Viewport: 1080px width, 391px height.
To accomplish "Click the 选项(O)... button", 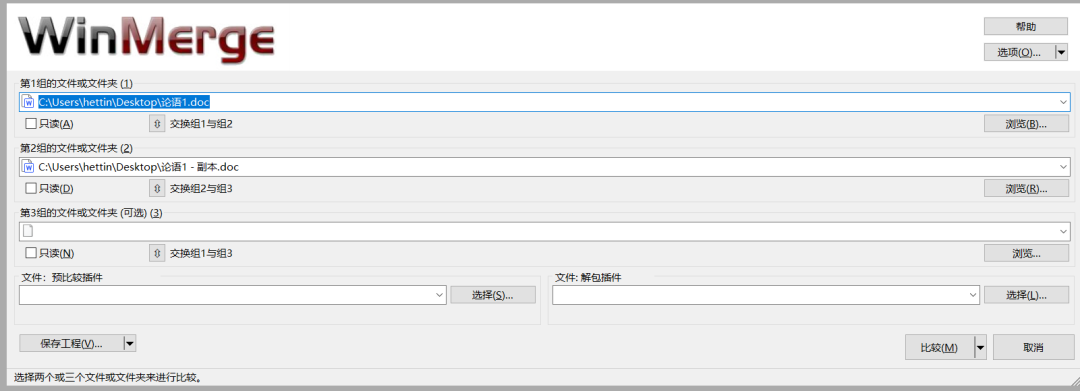I will [x=1019, y=52].
